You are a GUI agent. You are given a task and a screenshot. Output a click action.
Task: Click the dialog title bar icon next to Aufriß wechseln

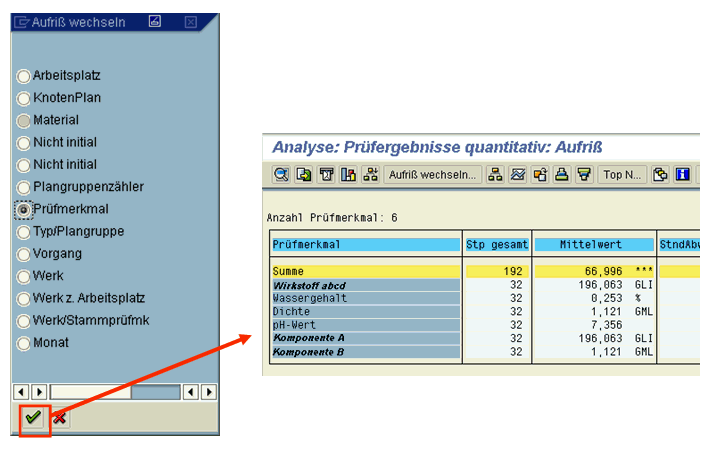[22, 22]
